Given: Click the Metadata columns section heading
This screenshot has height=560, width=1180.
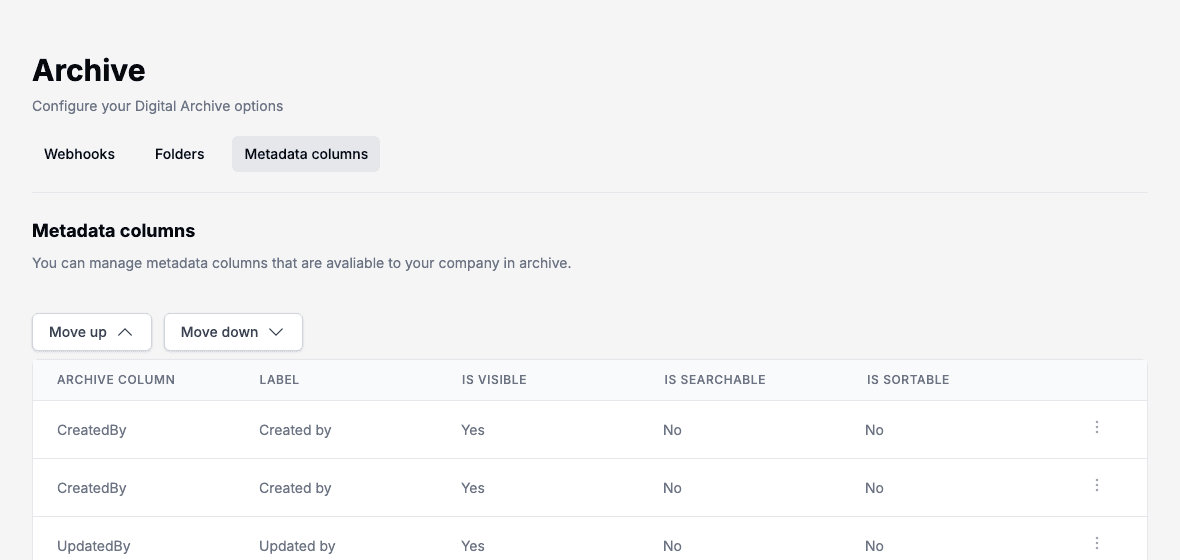Looking at the screenshot, I should pyautogui.click(x=114, y=231).
